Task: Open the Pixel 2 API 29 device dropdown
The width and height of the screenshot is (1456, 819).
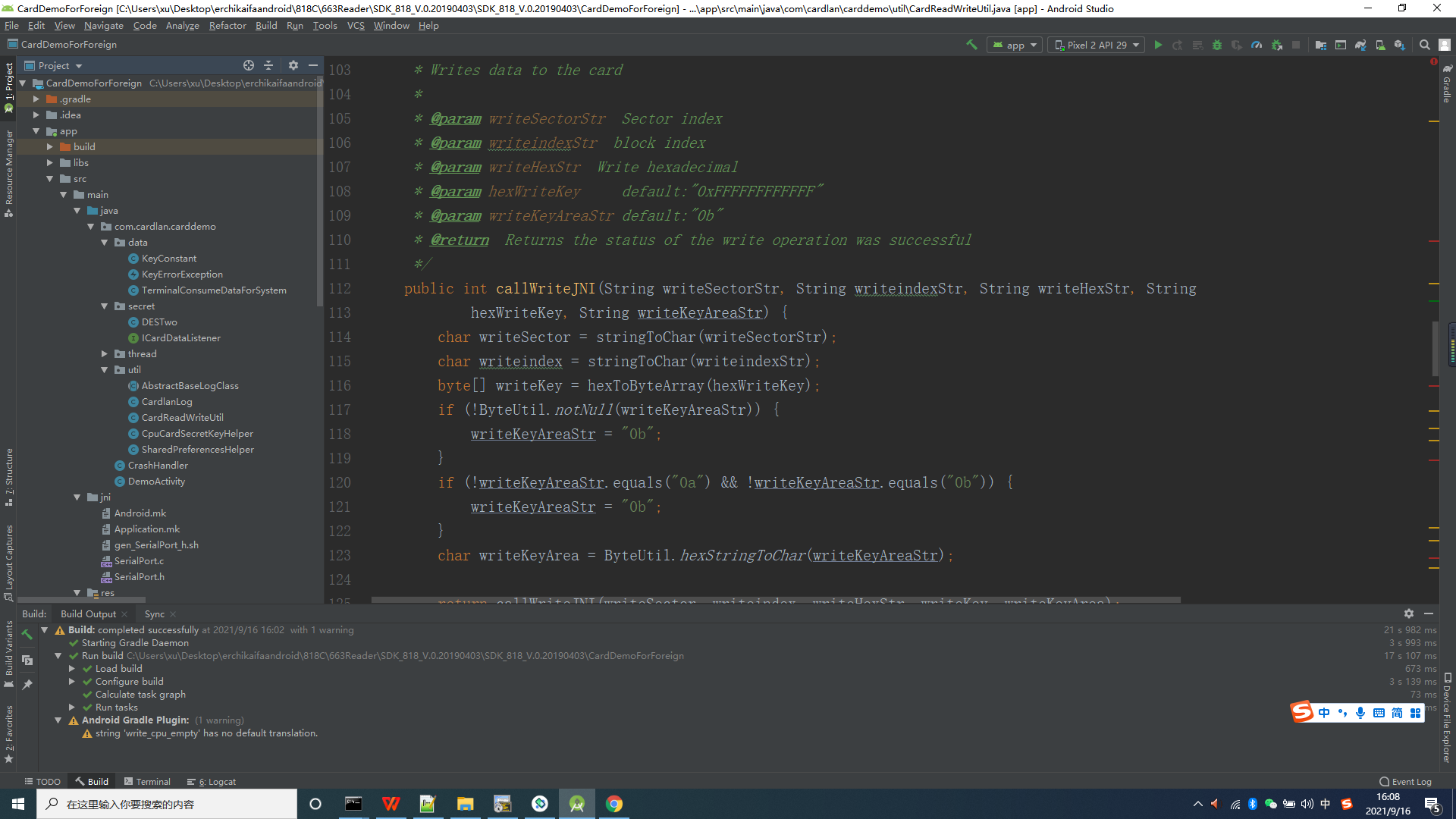Action: click(1097, 45)
